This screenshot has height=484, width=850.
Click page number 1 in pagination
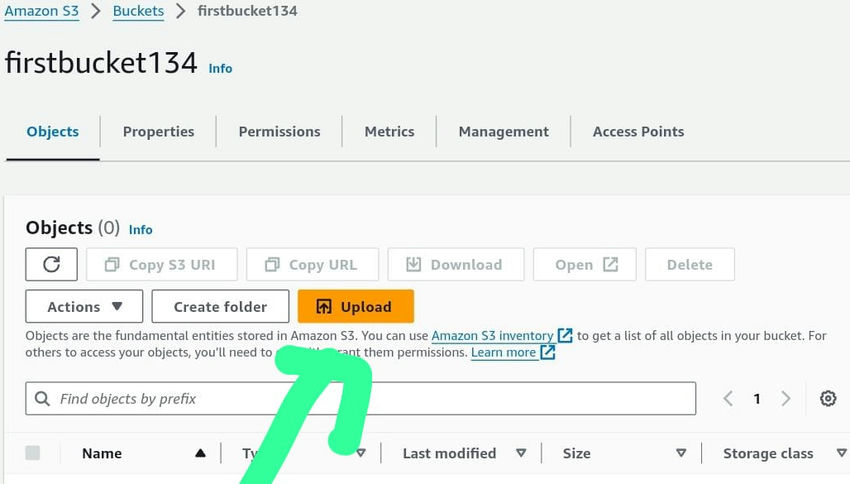[x=757, y=399]
